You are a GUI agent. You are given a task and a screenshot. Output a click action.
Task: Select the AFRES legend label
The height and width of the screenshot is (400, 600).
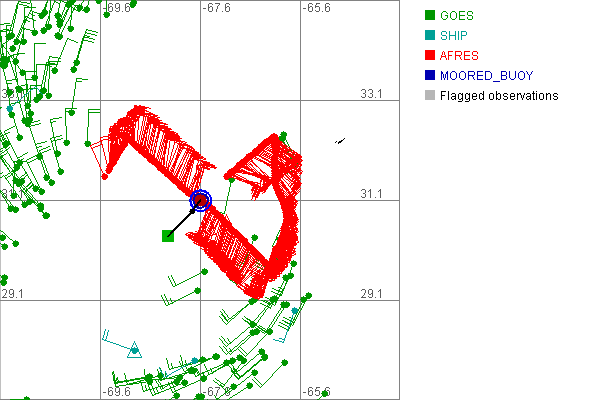[x=458, y=56]
